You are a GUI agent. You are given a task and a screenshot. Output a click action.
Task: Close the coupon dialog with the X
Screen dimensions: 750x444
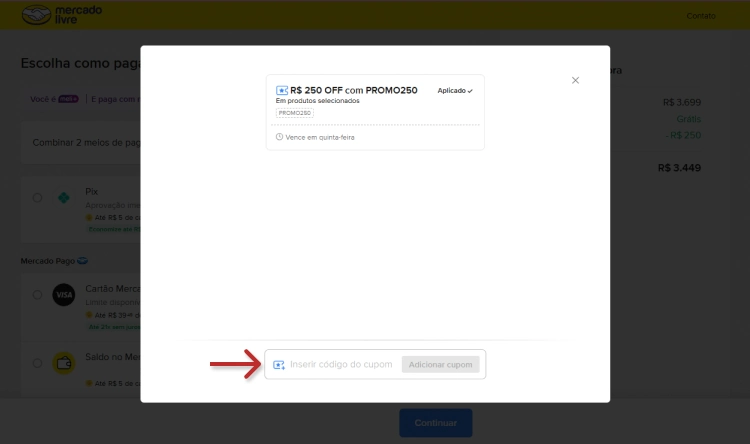[575, 80]
